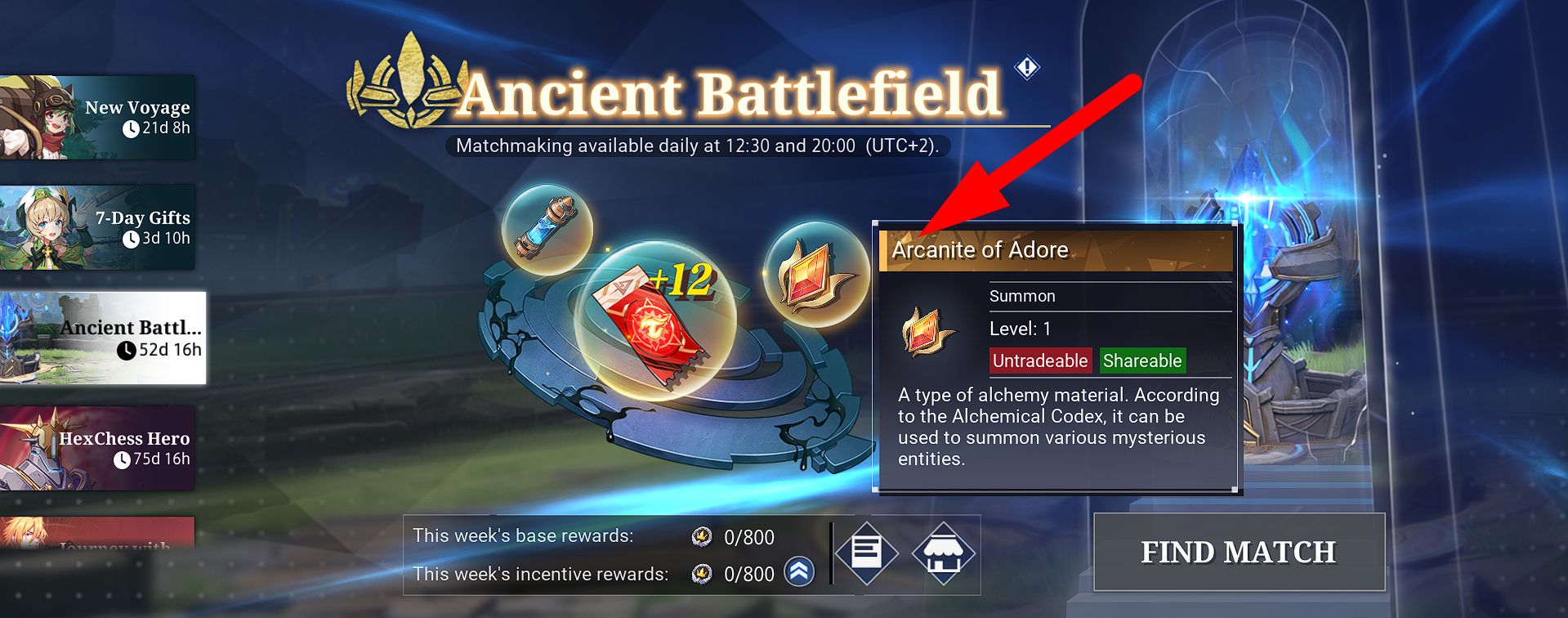Switch to HexChess Hero event tab

tap(97, 448)
